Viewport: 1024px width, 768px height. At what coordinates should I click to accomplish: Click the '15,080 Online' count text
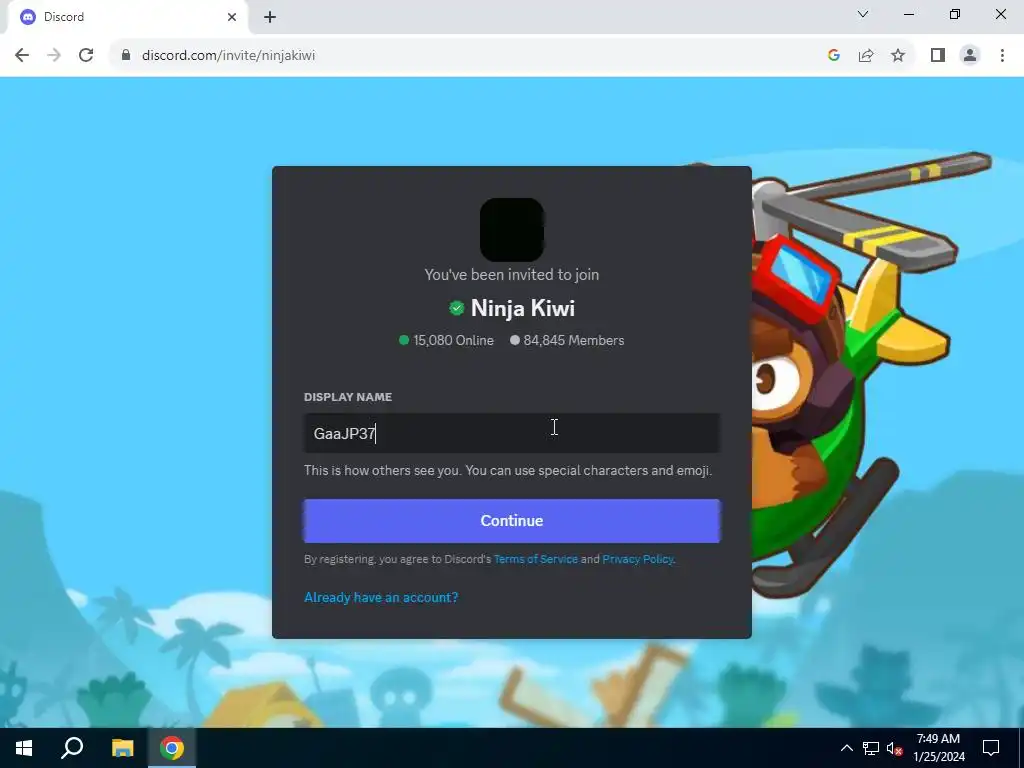(453, 340)
